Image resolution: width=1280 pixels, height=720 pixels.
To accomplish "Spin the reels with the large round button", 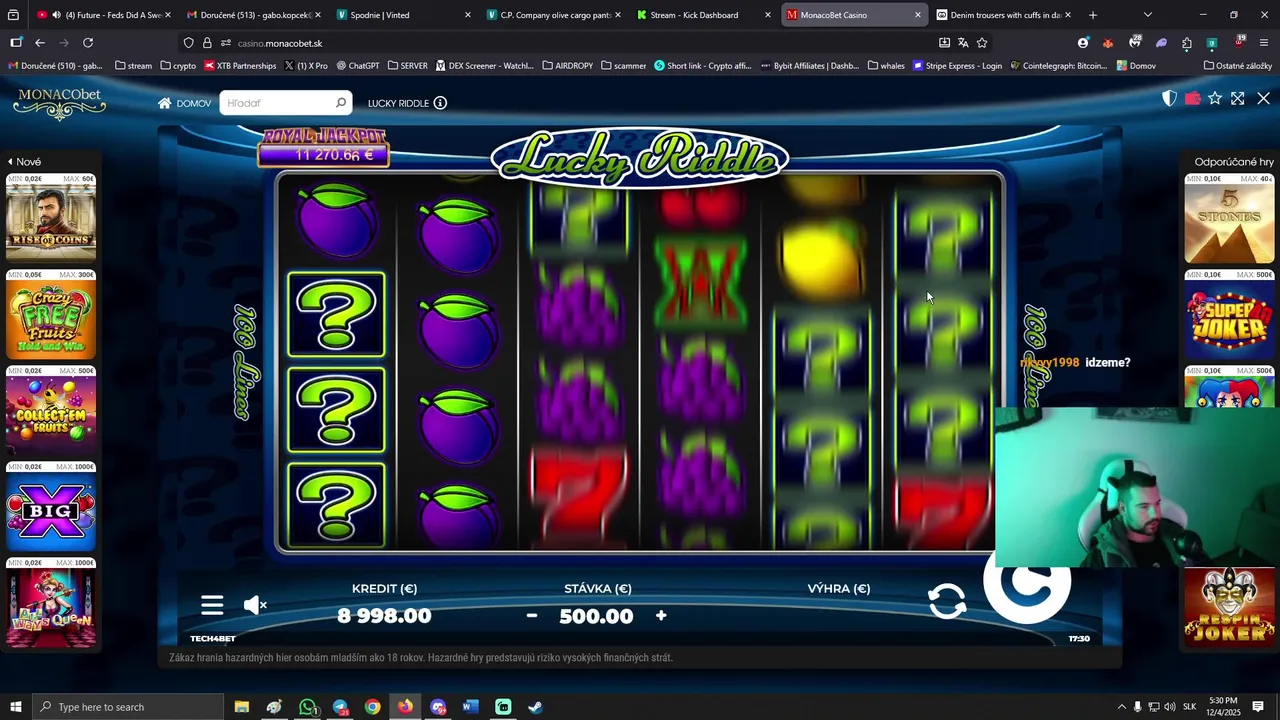I will coord(1027,580).
